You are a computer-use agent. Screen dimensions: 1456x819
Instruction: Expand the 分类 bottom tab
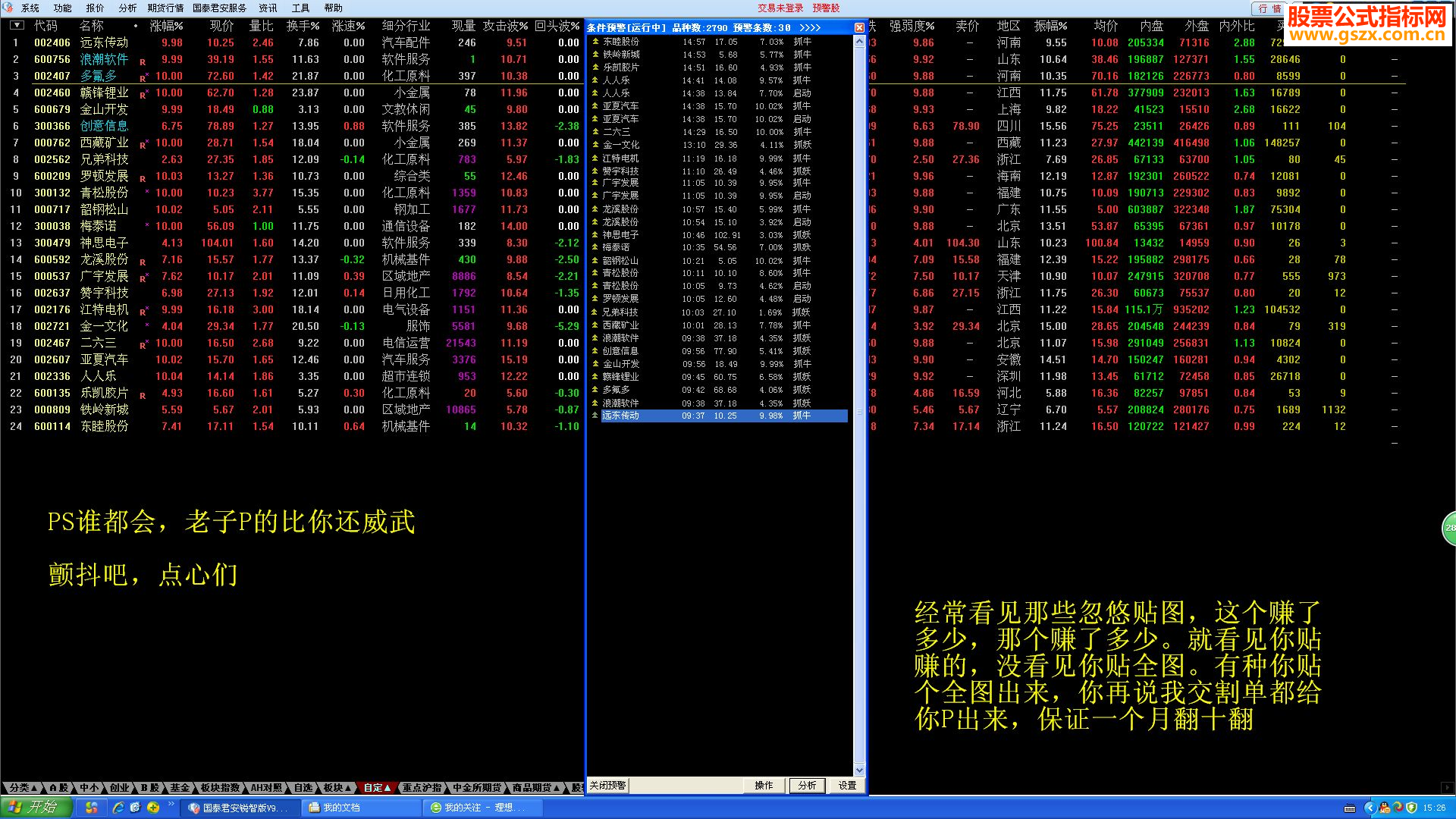23,788
